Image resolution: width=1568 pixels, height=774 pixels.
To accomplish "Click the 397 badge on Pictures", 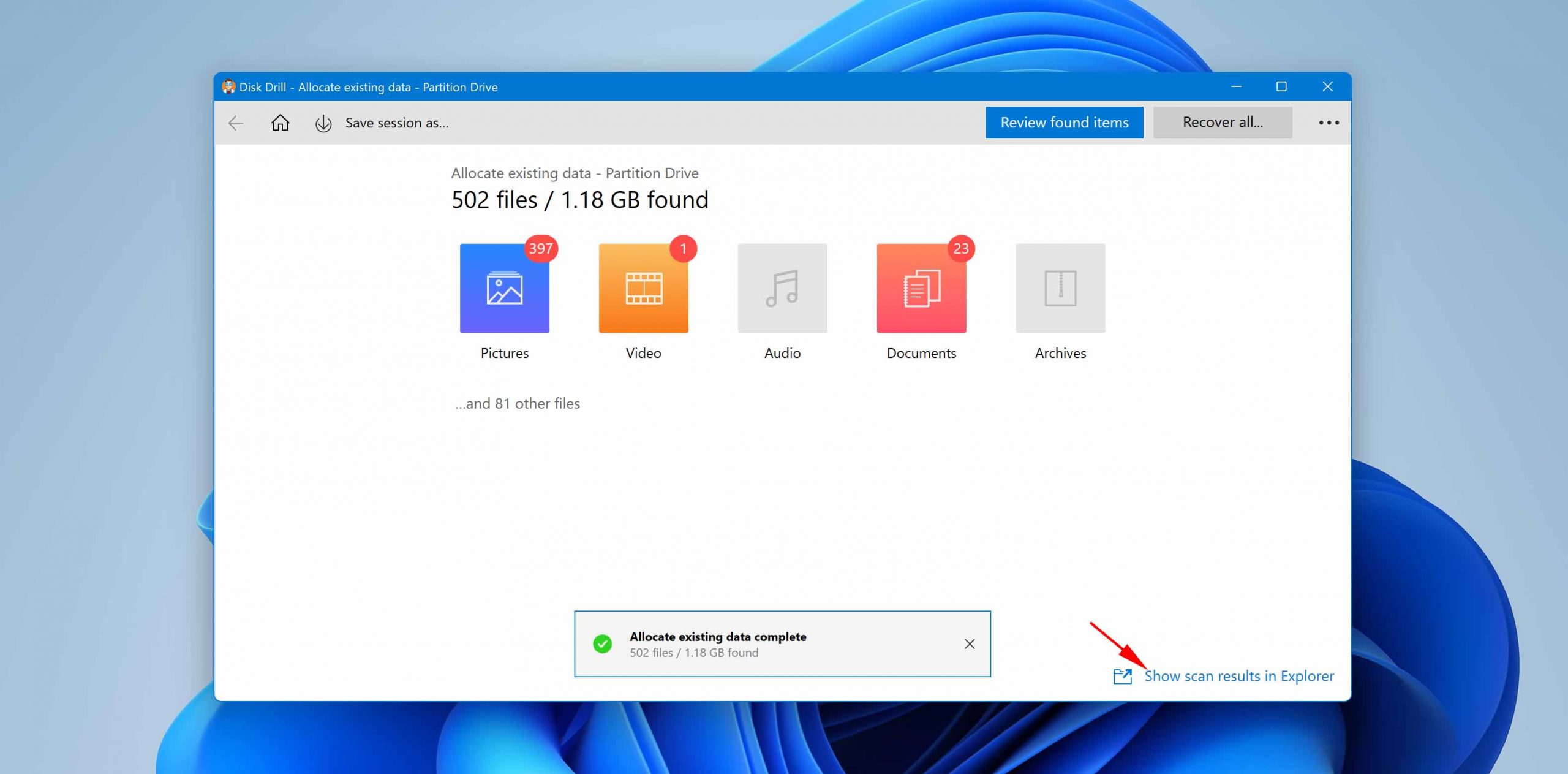I will (541, 249).
